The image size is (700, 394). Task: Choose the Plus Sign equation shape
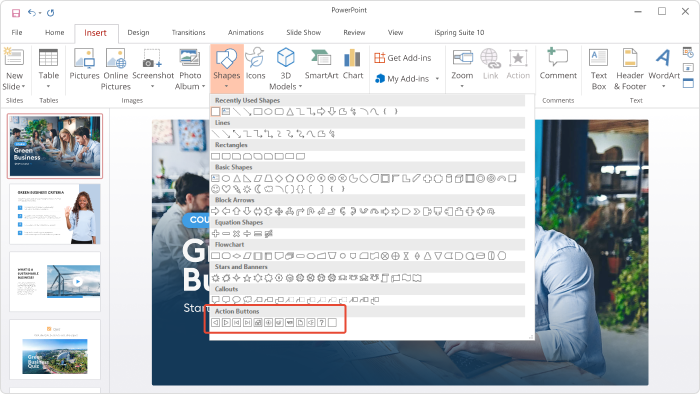coord(216,233)
